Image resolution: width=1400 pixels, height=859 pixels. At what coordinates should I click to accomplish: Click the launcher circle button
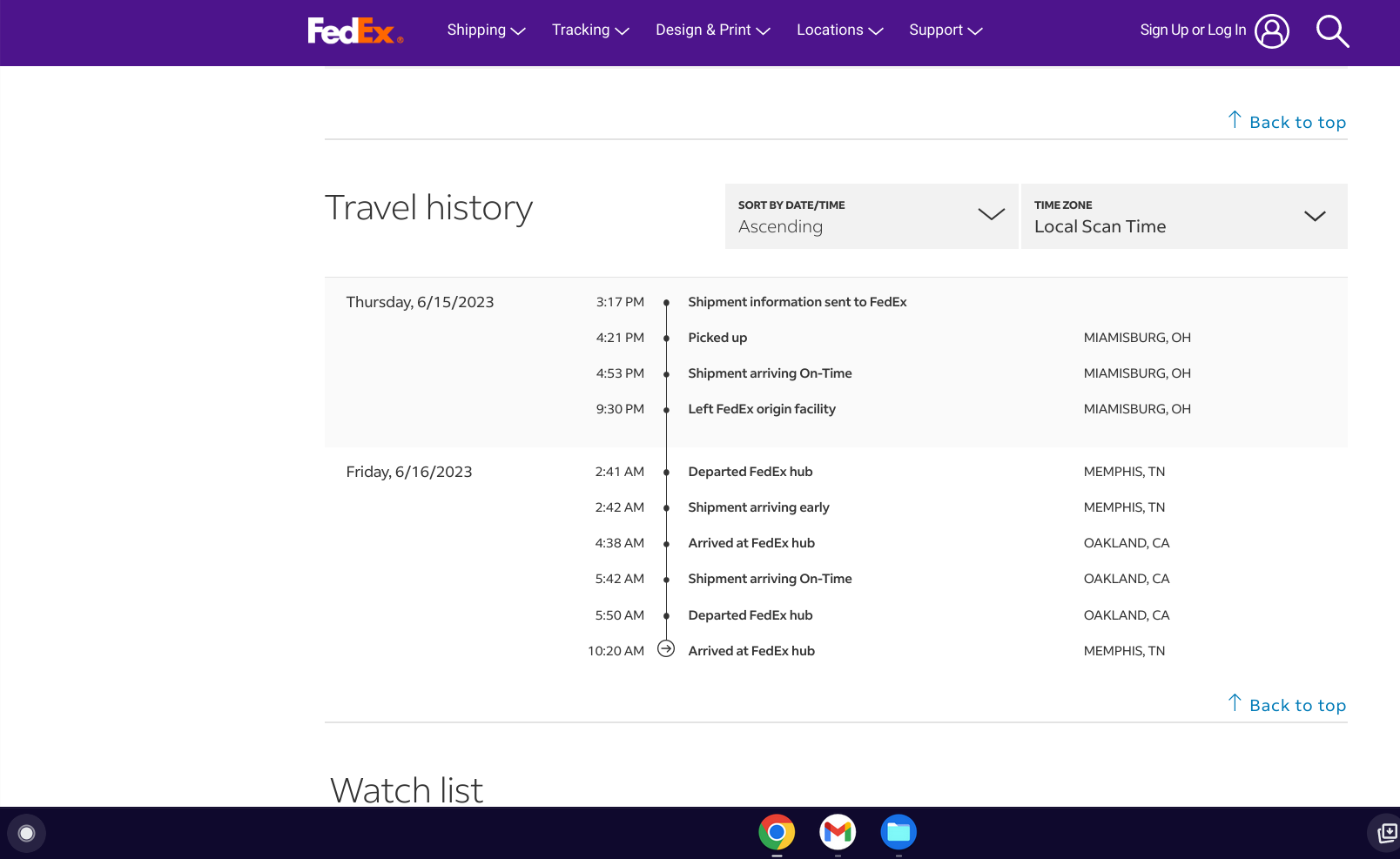[26, 834]
